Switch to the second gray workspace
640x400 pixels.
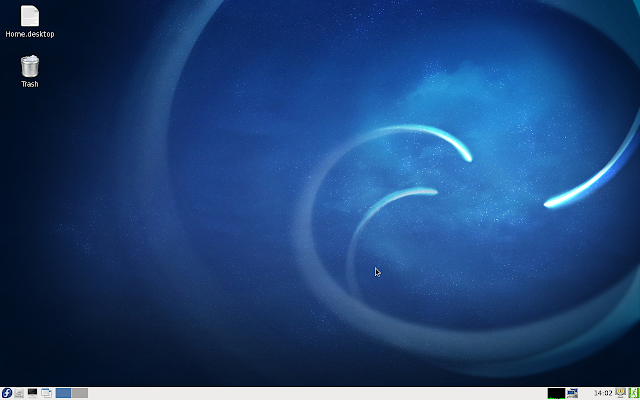(80, 393)
